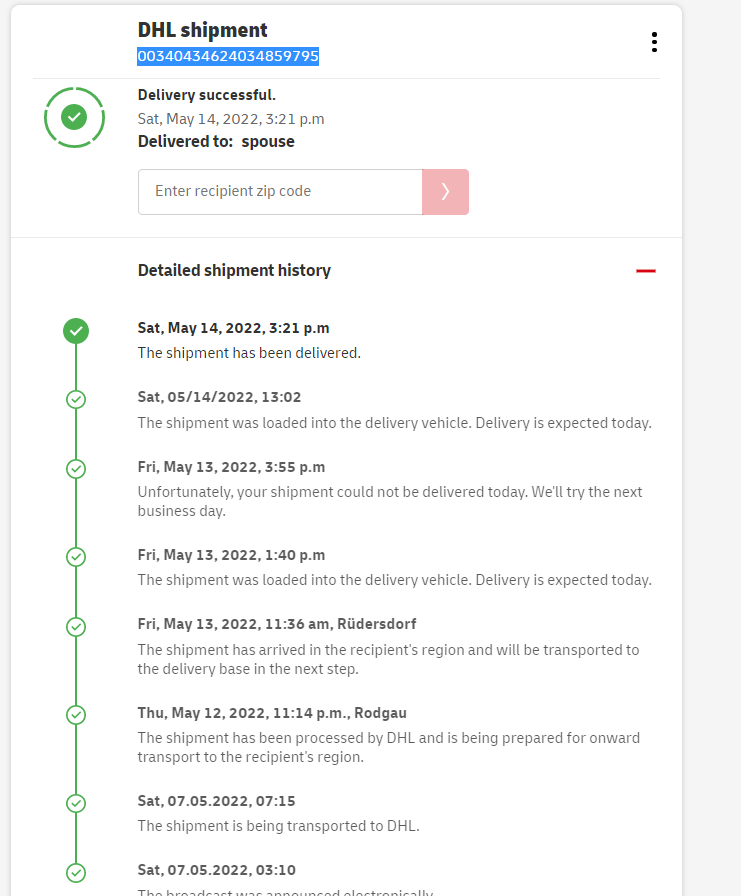The height and width of the screenshot is (896, 741).
Task: Click the DHL shipment title
Action: pos(203,31)
